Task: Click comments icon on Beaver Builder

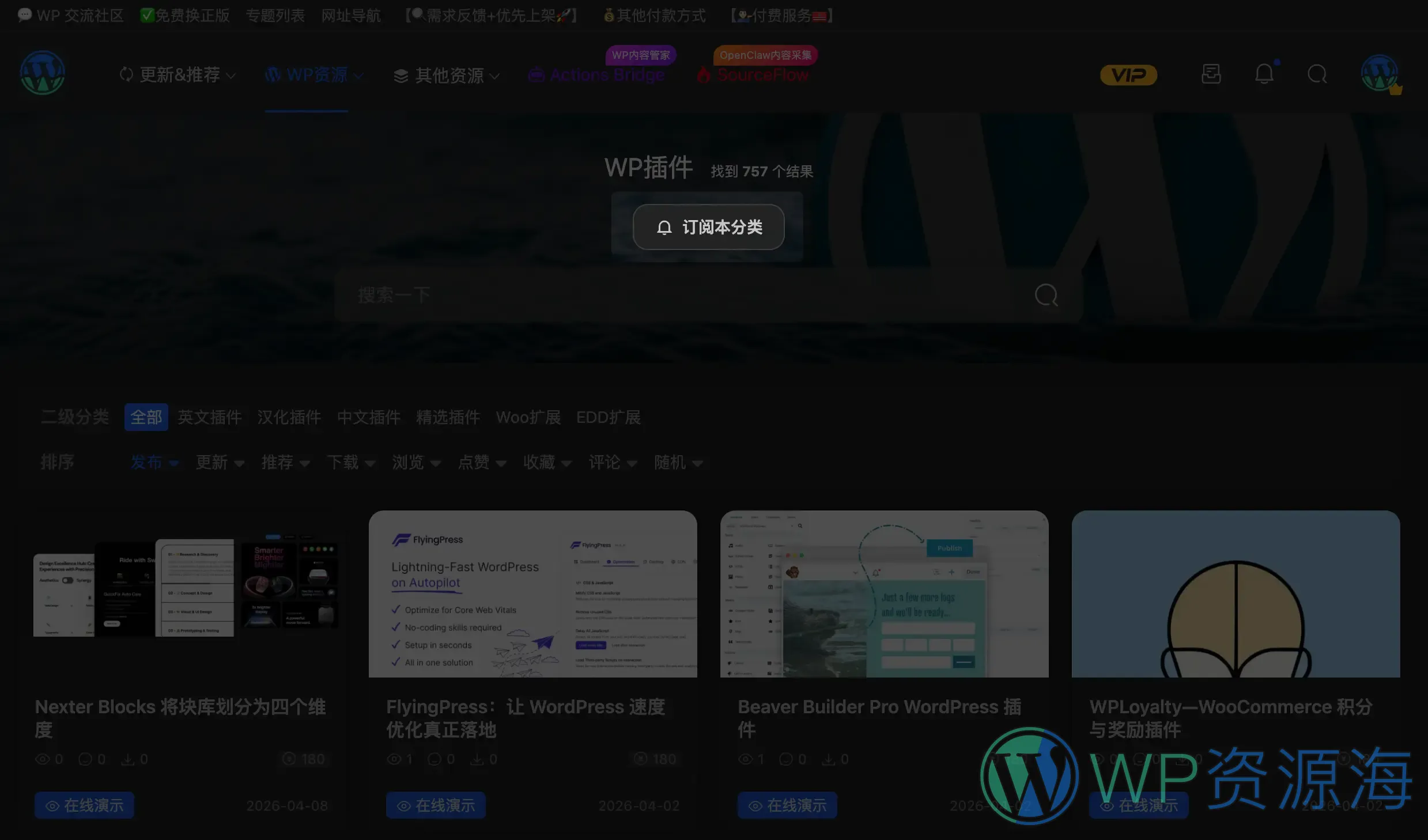Action: (x=786, y=759)
